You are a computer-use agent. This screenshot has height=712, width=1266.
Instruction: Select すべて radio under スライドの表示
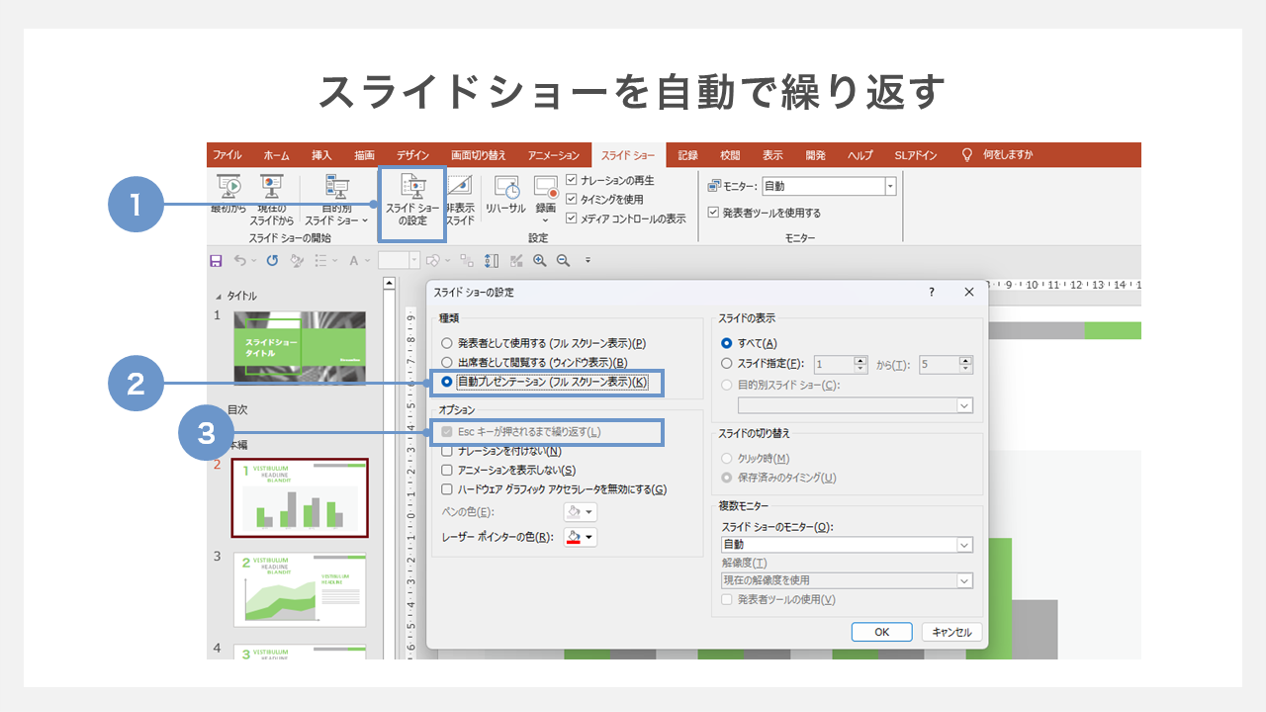click(x=727, y=343)
